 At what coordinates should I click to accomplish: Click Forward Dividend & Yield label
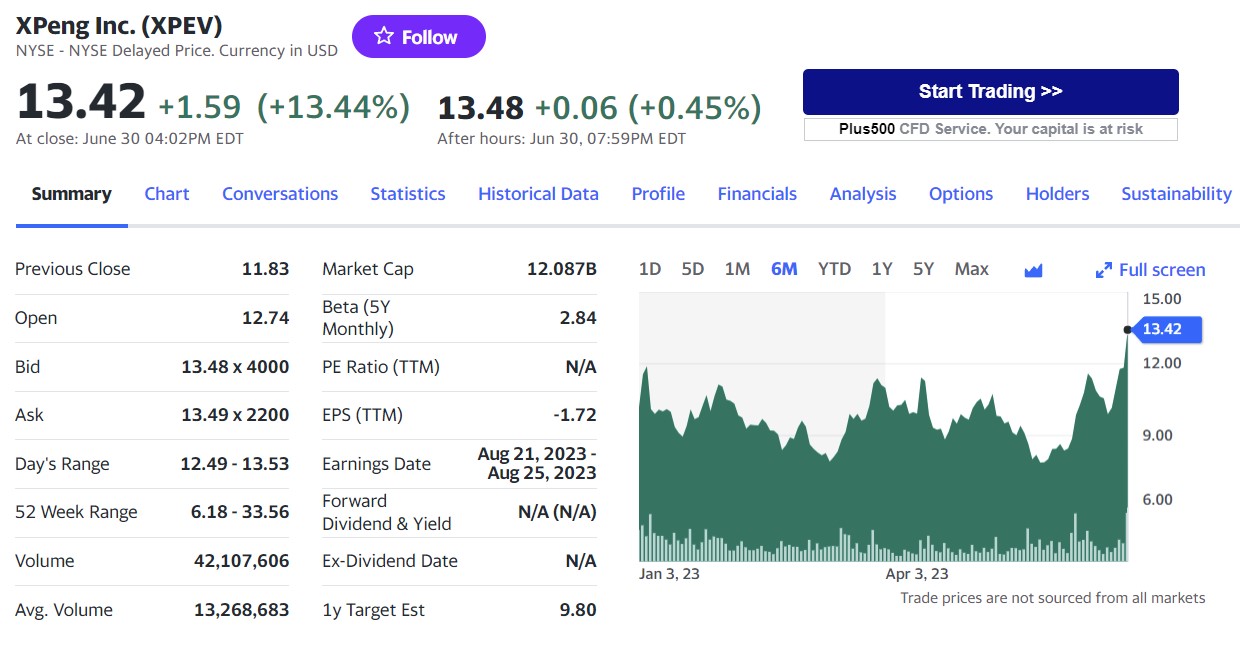click(x=387, y=512)
